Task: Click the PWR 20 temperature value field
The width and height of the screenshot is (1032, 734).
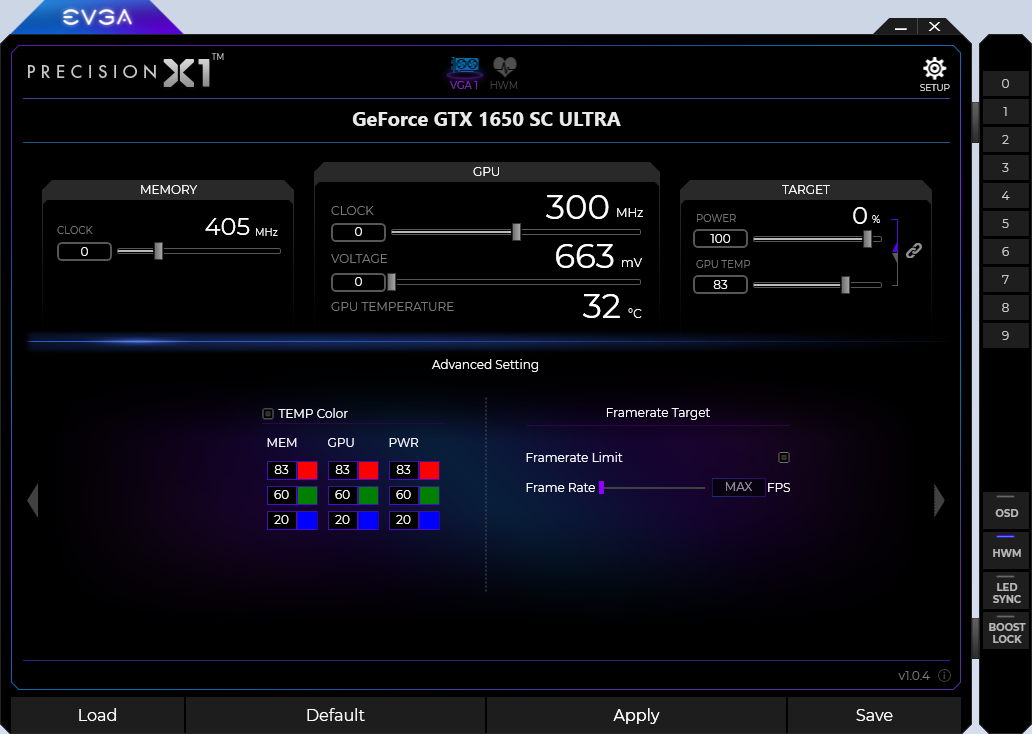Action: click(x=403, y=520)
